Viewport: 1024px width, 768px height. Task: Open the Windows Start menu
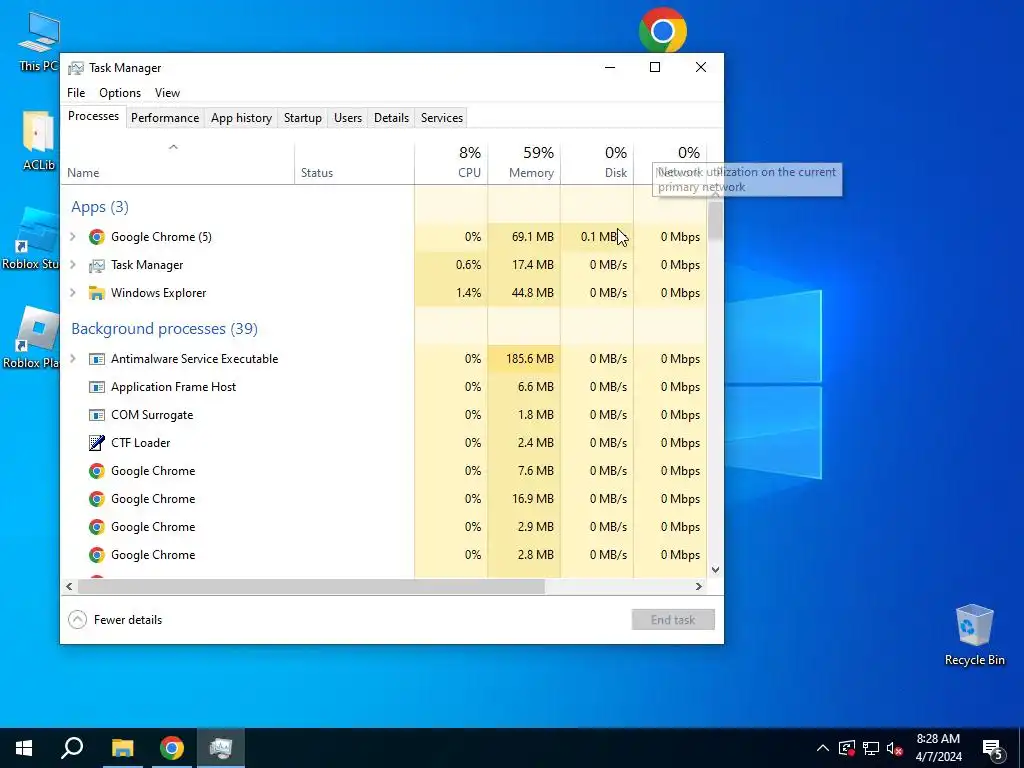click(24, 748)
